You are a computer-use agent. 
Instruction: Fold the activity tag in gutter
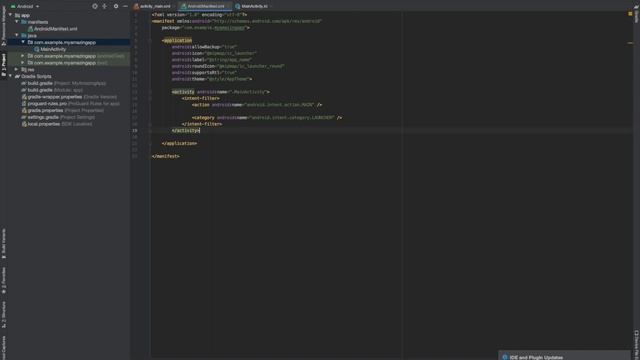click(150, 92)
